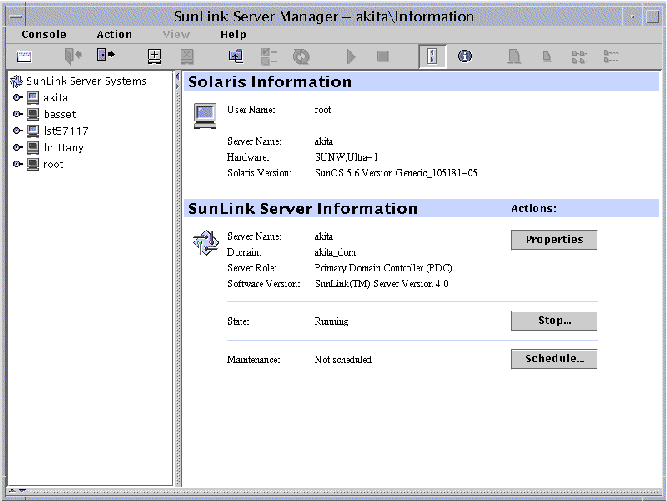Expand the lst57117 server tree node

(17, 131)
